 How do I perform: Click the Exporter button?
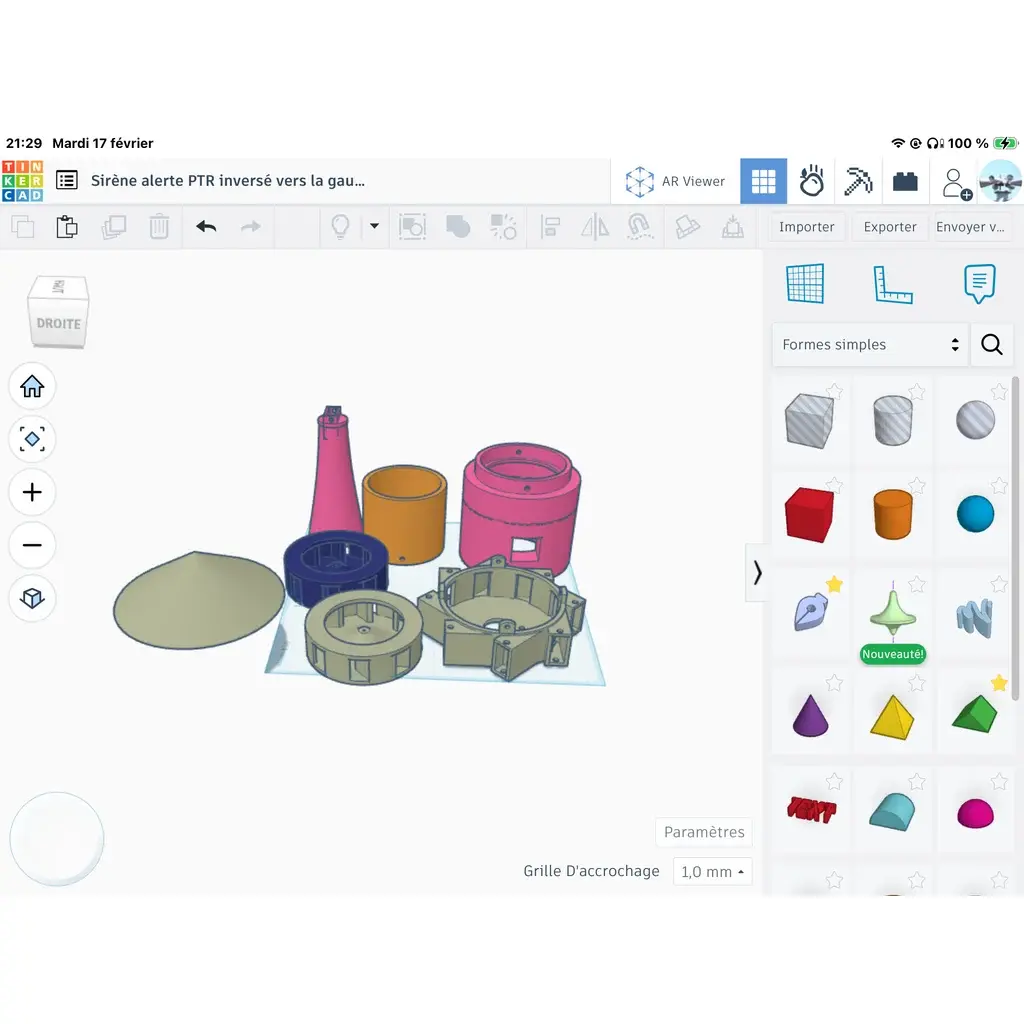[x=889, y=227]
